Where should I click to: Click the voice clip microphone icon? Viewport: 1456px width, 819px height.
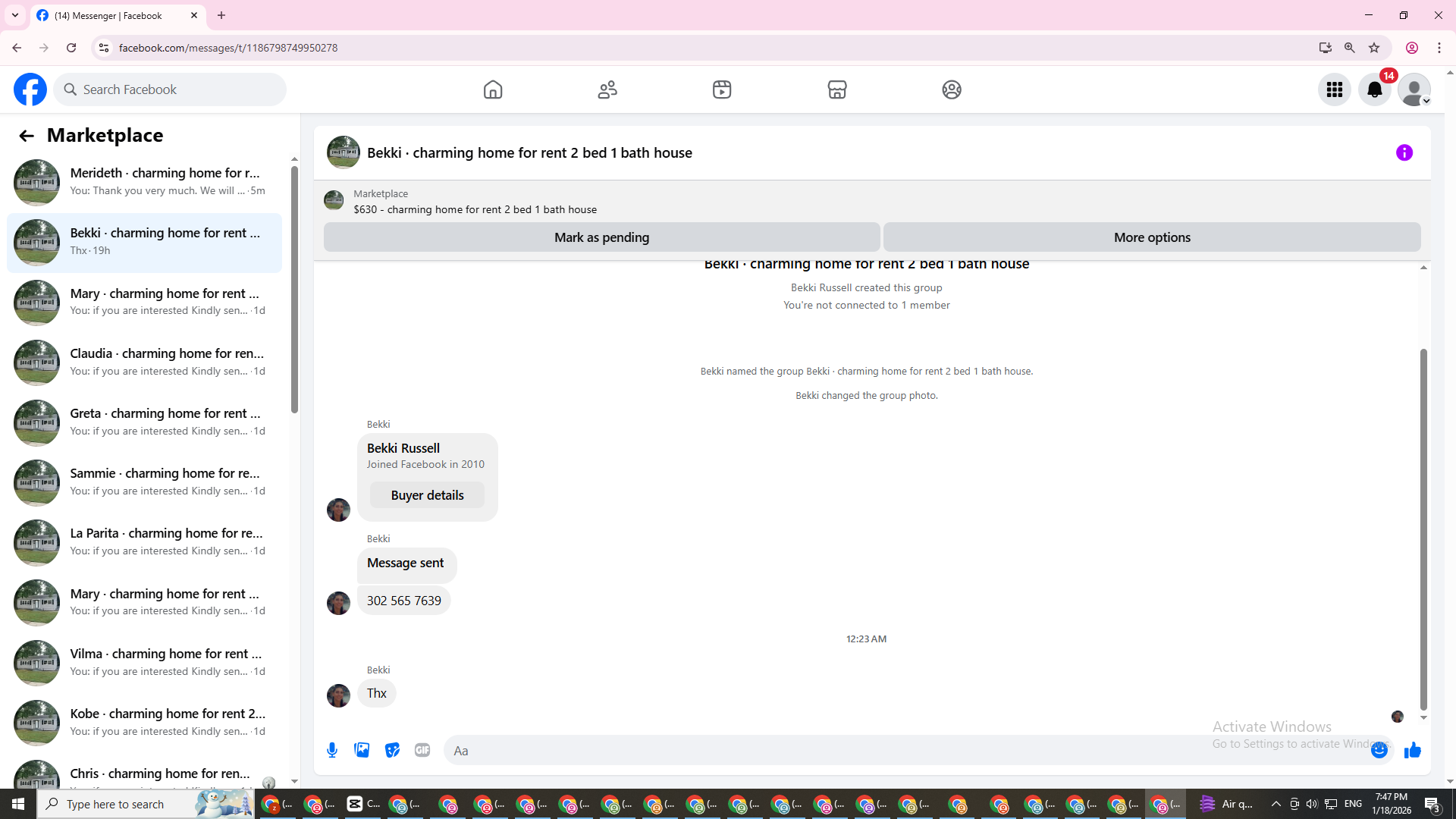[x=332, y=750]
